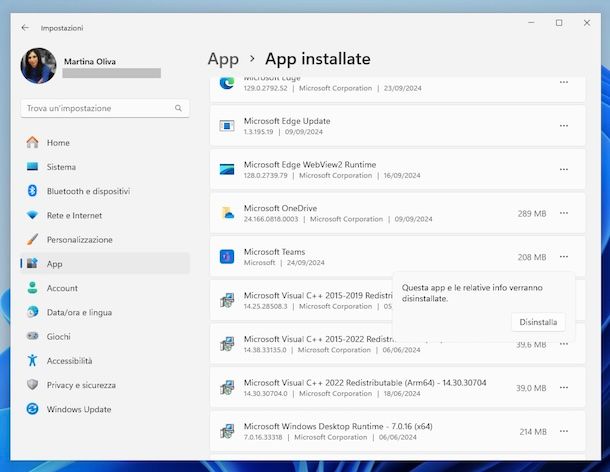Open Windows Update page

pos(105,409)
